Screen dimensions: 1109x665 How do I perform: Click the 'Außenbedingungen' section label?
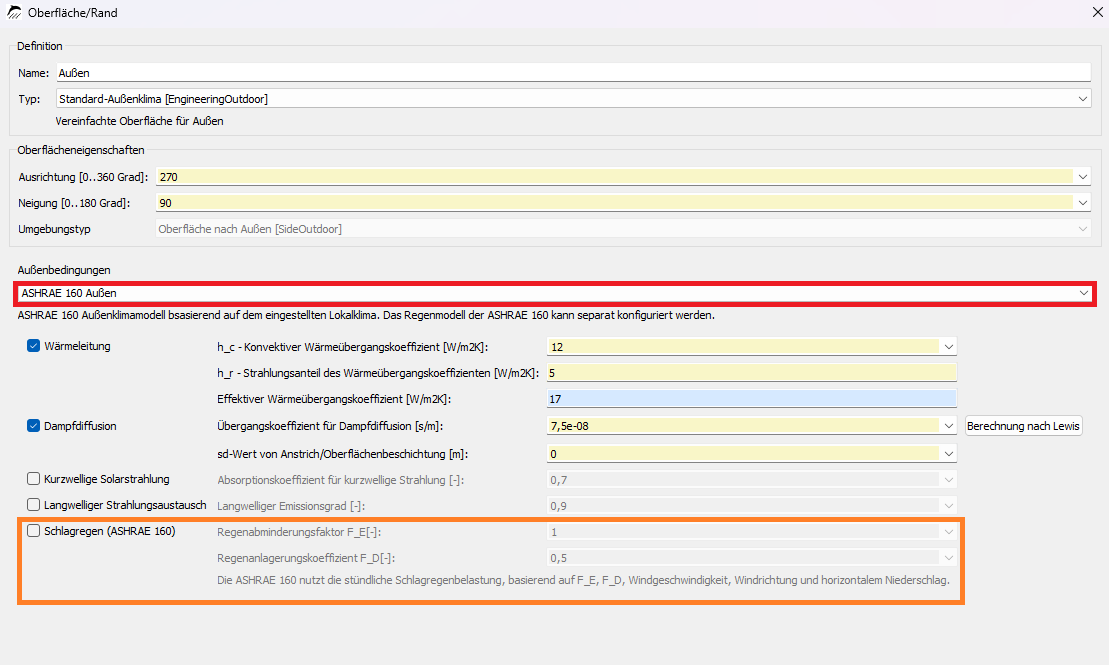64,270
